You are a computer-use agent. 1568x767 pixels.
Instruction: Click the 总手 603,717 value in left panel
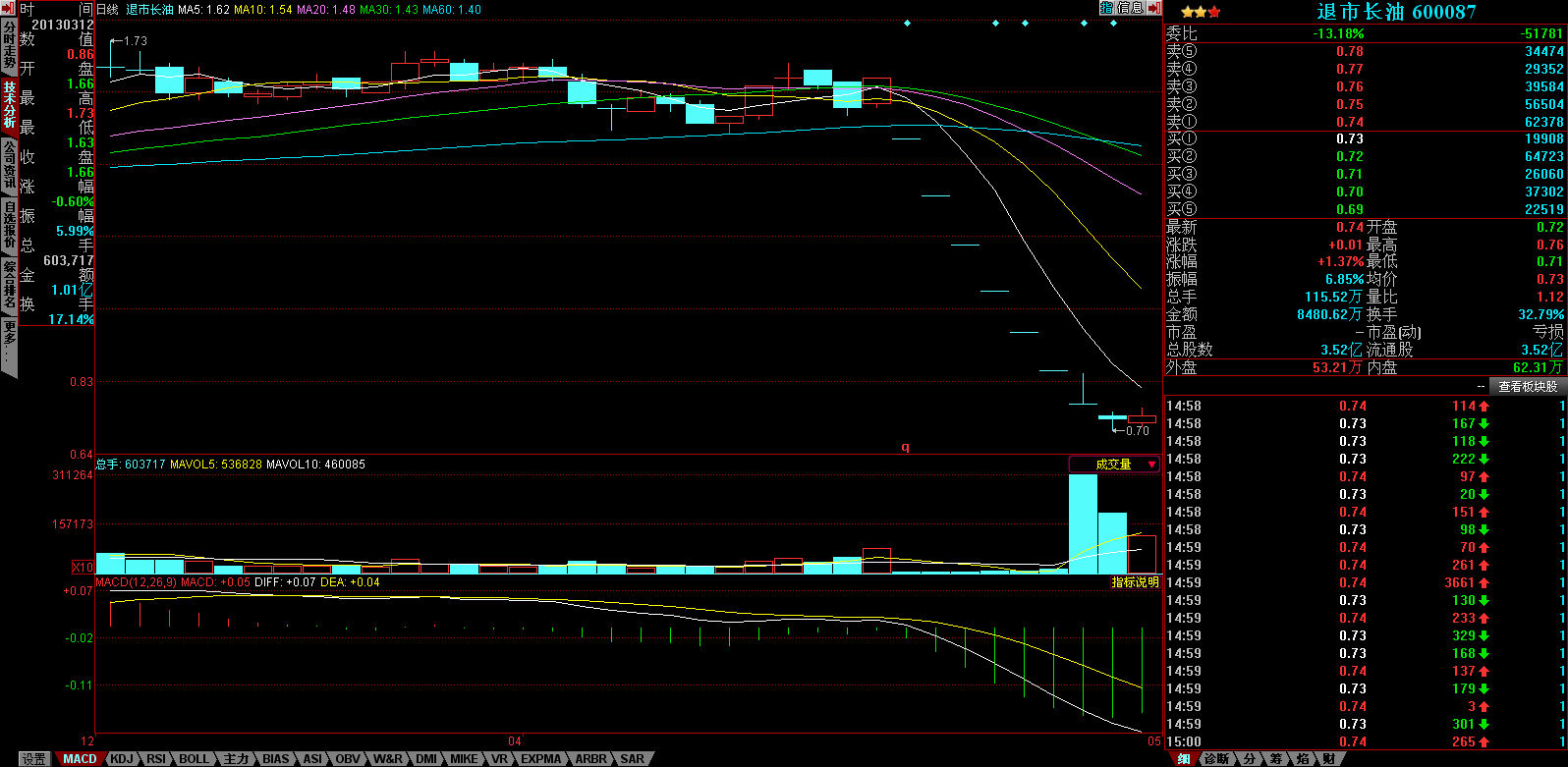point(68,260)
